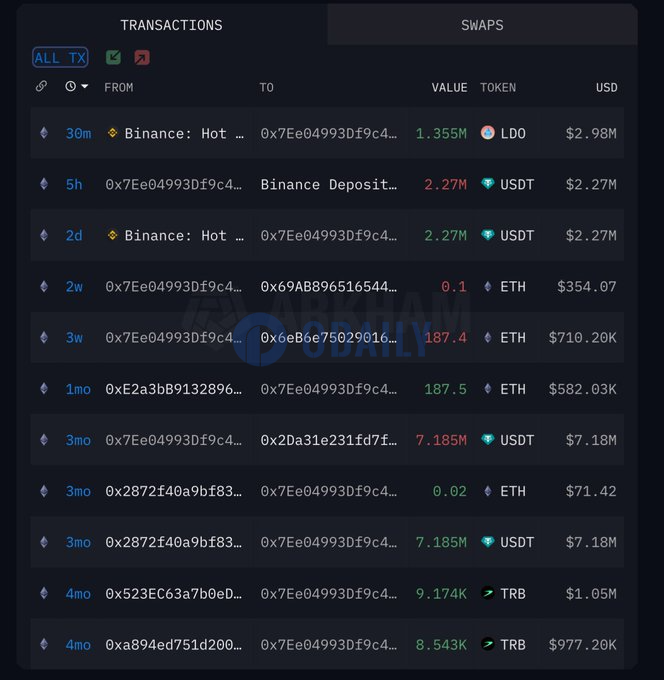
Task: Open the 2d transaction timestamp link
Action: coord(74,235)
